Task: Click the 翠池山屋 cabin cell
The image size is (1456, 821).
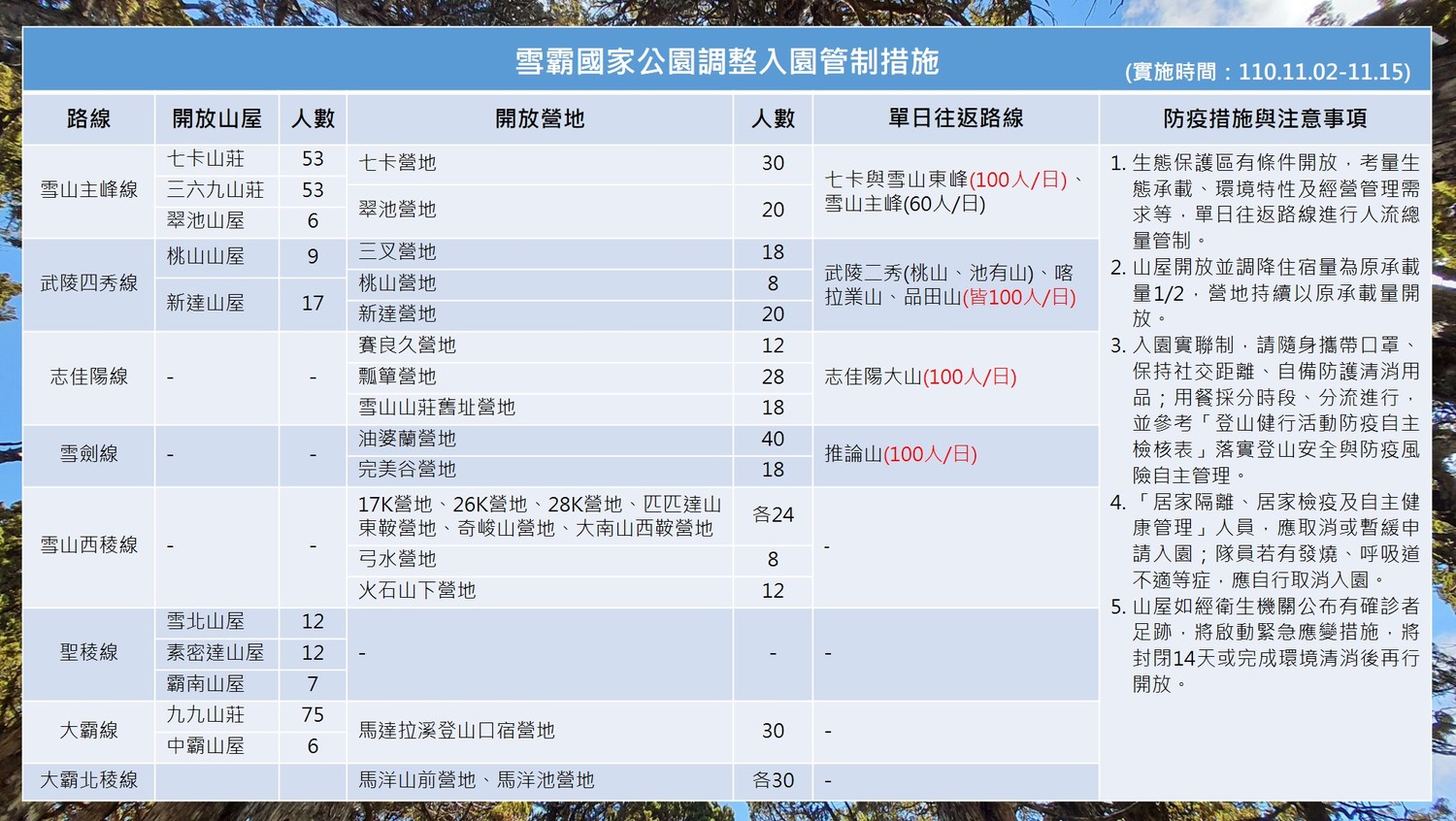Action: 216,221
